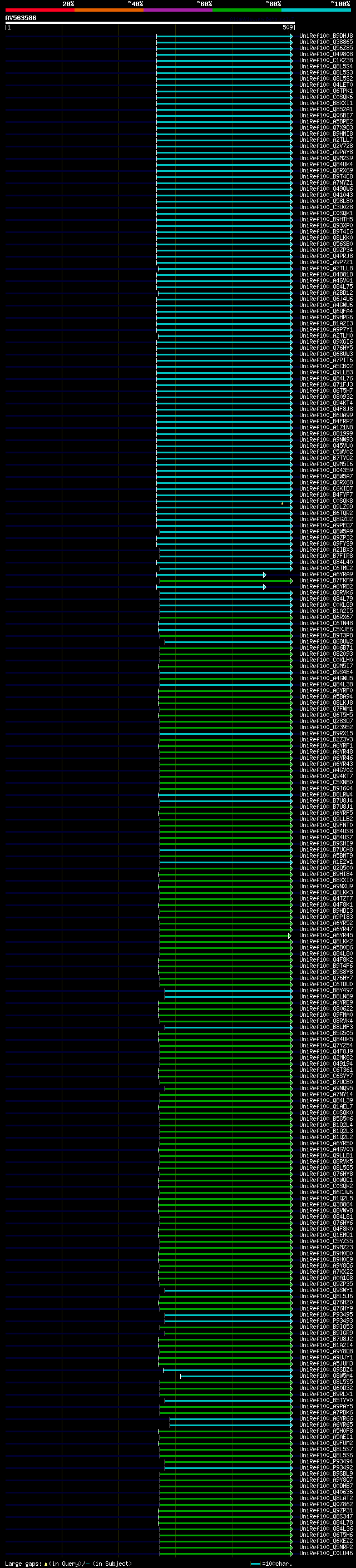Click hit label UniRef100_B5TYV0
Screen dimensions: 356x1568
pyautogui.click(x=326, y=1400)
